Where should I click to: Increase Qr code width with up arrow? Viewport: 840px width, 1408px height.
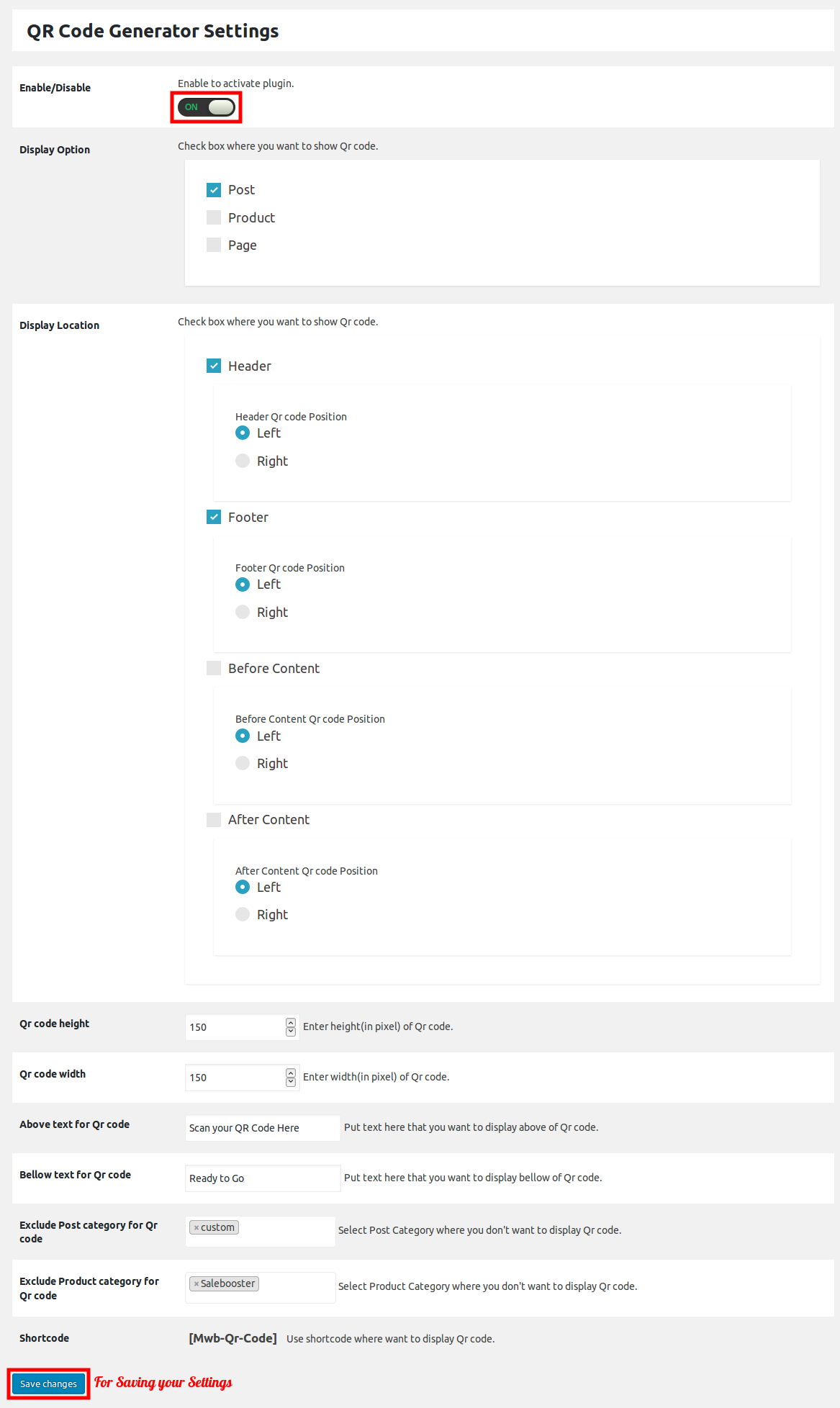click(x=291, y=1073)
